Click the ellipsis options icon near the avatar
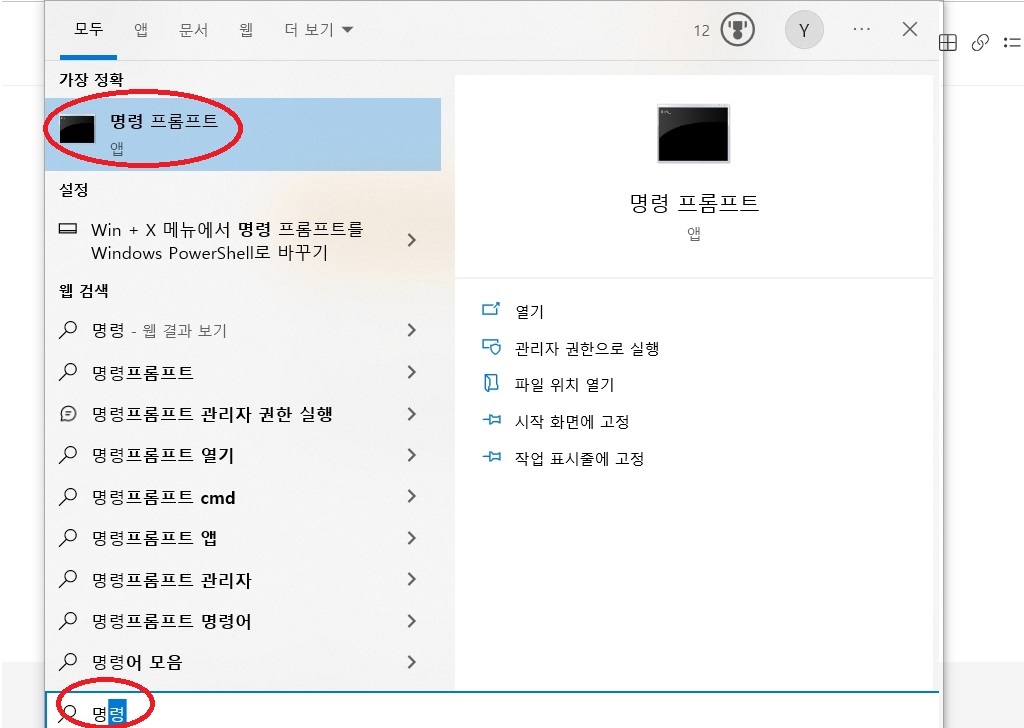1024x728 pixels. click(x=861, y=29)
